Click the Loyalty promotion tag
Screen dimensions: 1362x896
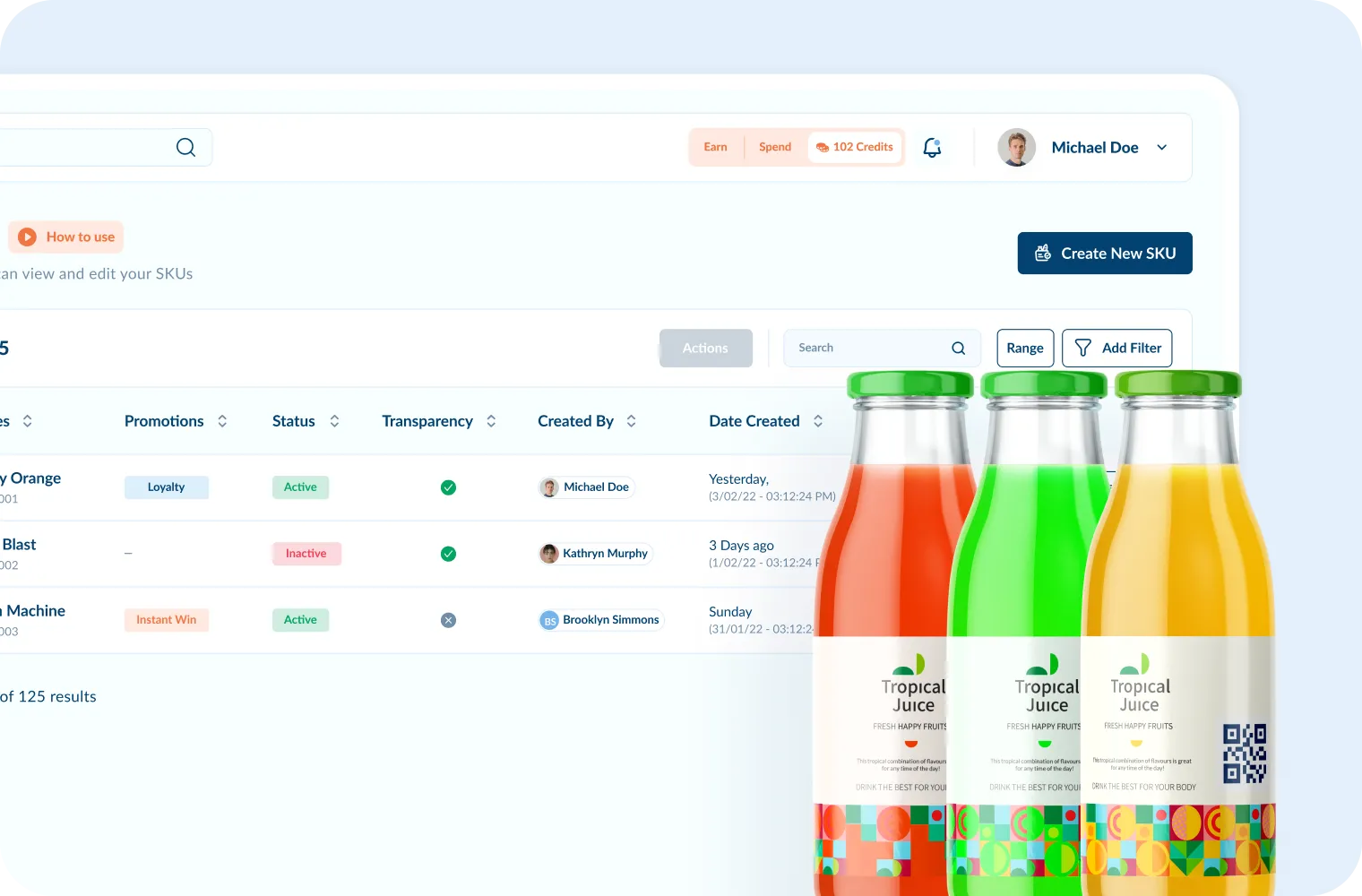tap(167, 487)
